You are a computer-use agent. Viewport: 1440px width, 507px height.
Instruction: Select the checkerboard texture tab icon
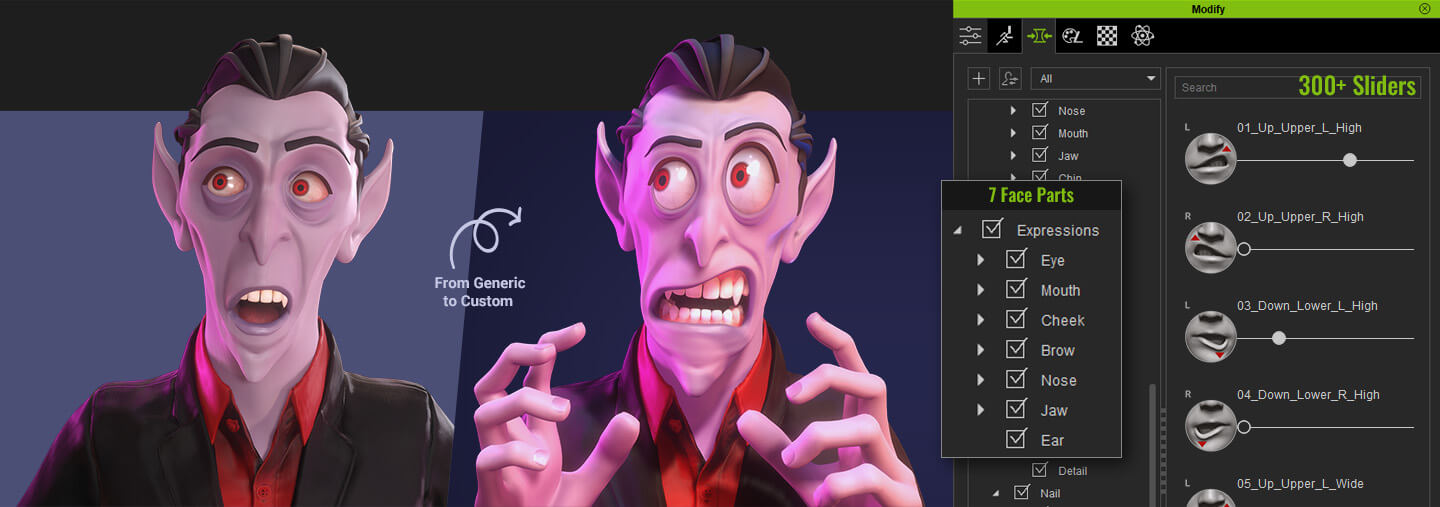point(1106,36)
